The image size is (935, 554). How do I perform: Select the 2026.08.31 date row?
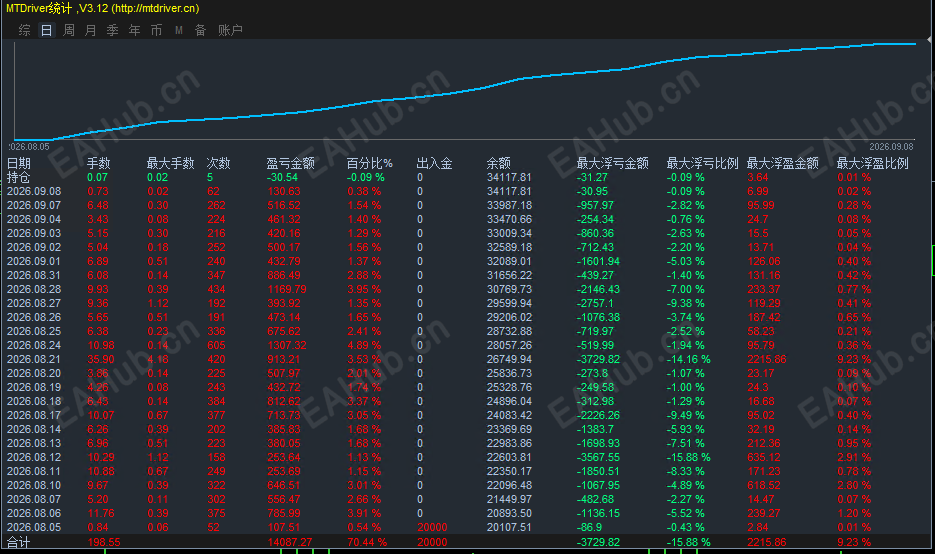[465, 276]
